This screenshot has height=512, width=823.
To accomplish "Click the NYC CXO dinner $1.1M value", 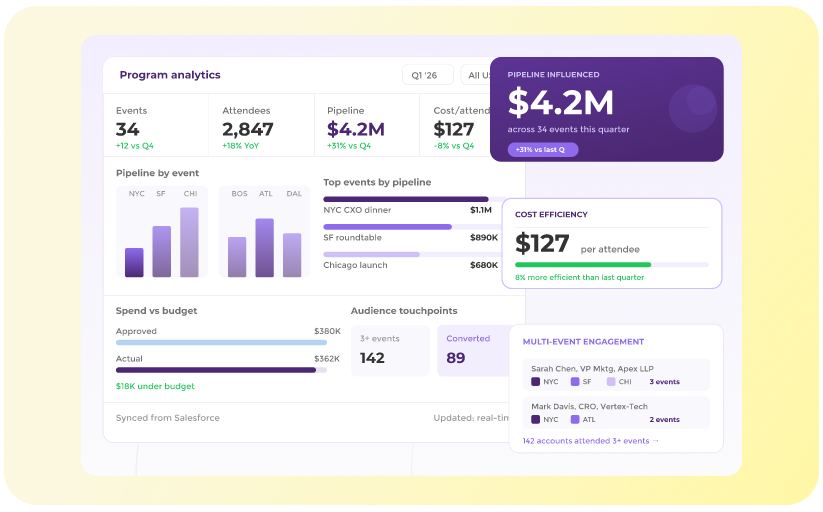I will pyautogui.click(x=481, y=210).
